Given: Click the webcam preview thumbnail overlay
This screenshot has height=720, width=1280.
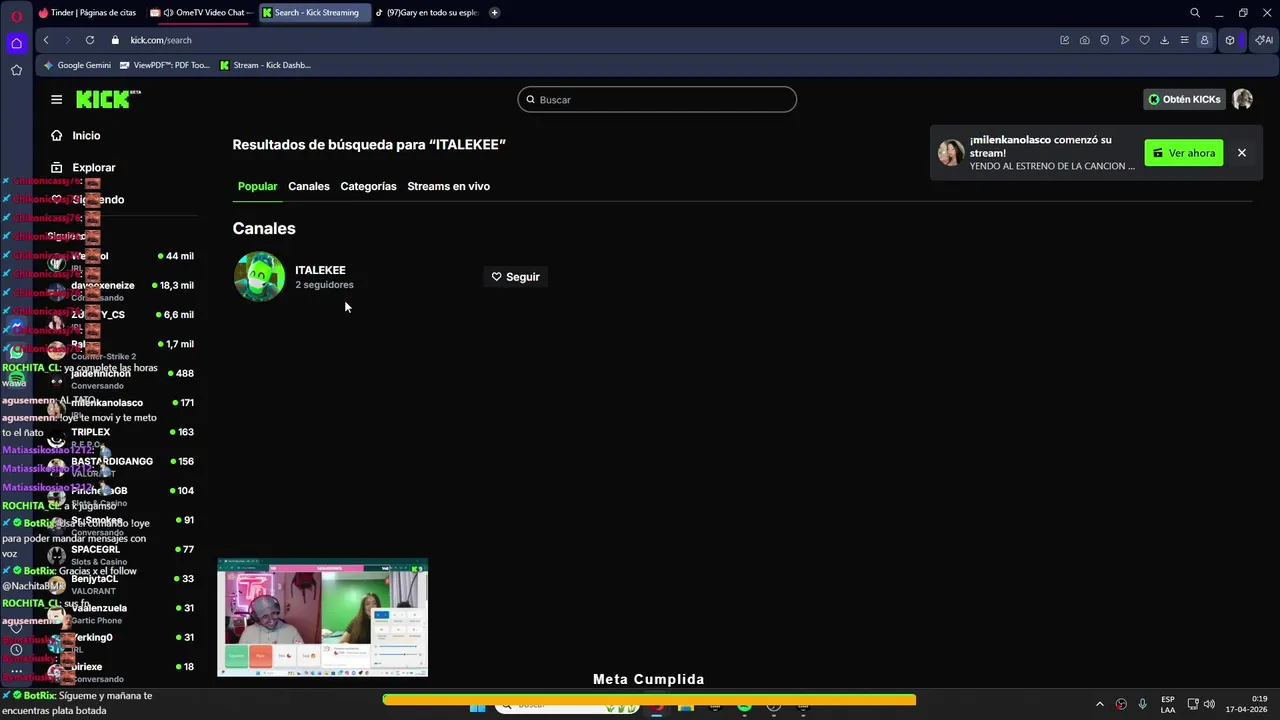Looking at the screenshot, I should (323, 618).
